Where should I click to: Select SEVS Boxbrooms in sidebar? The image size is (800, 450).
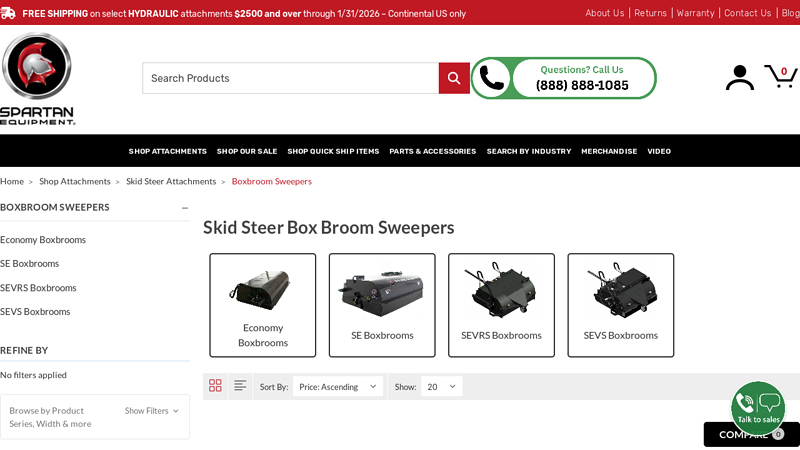[35, 312]
